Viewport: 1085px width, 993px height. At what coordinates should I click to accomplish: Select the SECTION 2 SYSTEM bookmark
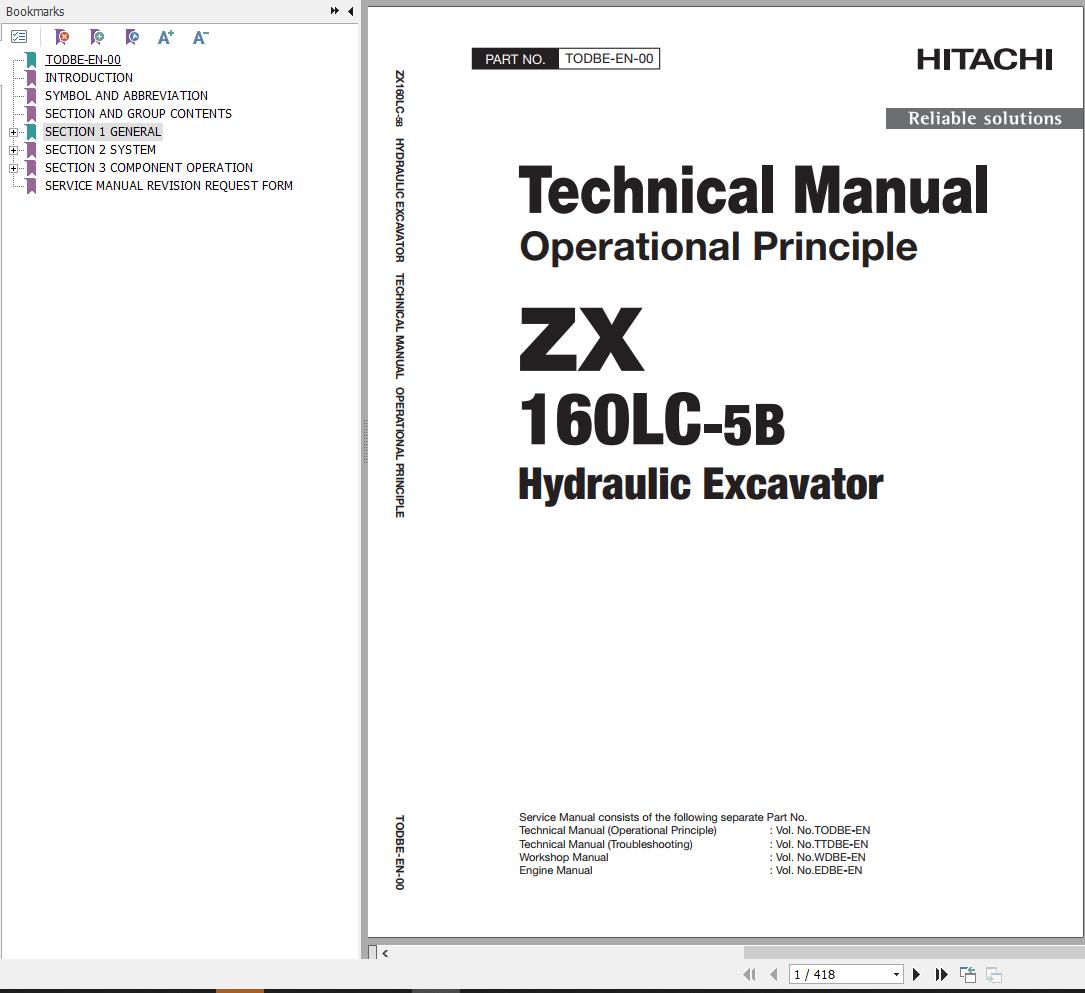point(100,149)
